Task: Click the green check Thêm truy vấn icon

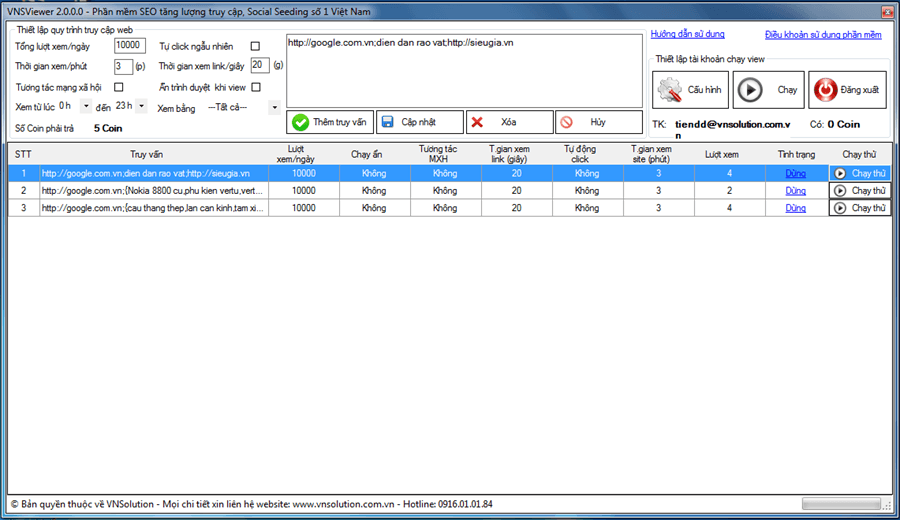Action: 300,122
